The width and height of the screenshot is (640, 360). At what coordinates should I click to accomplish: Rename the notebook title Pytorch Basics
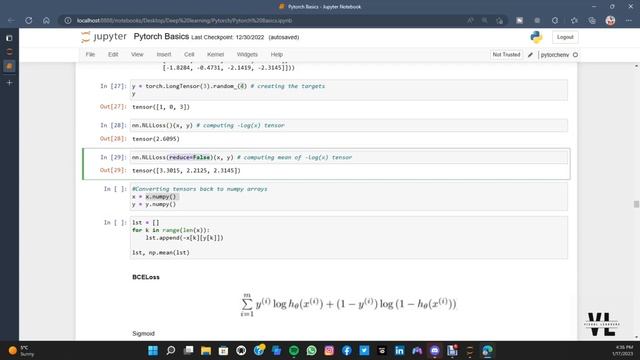click(x=161, y=37)
